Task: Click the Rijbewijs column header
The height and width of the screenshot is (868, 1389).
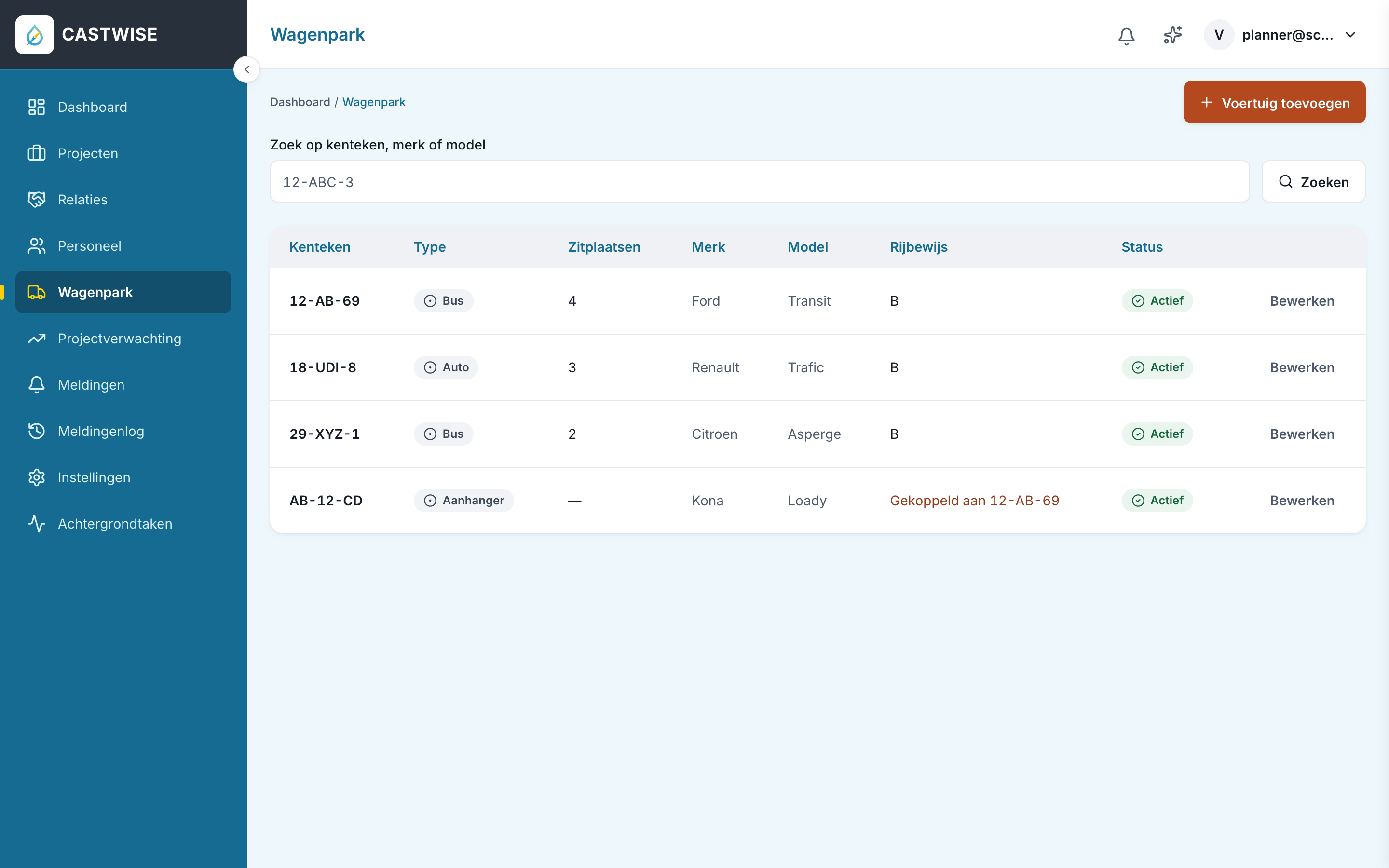Action: point(918,247)
